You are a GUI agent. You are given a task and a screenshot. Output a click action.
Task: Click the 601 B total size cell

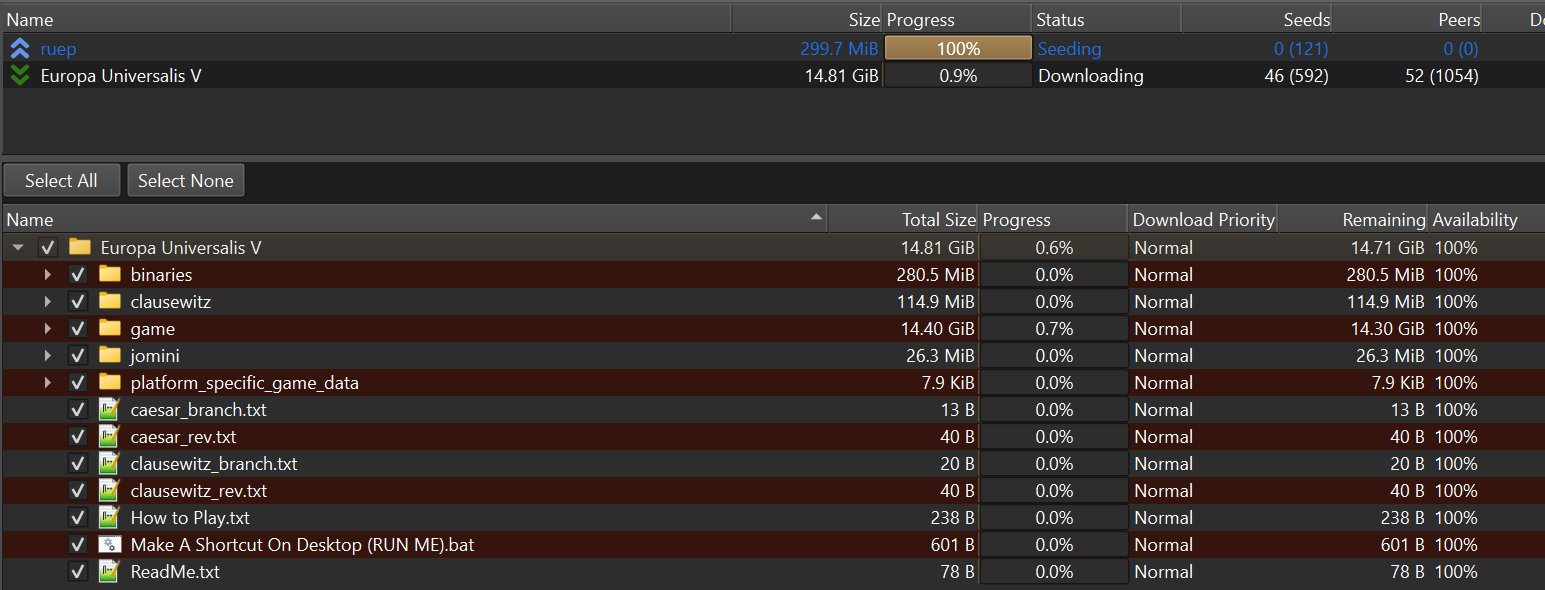[x=952, y=544]
